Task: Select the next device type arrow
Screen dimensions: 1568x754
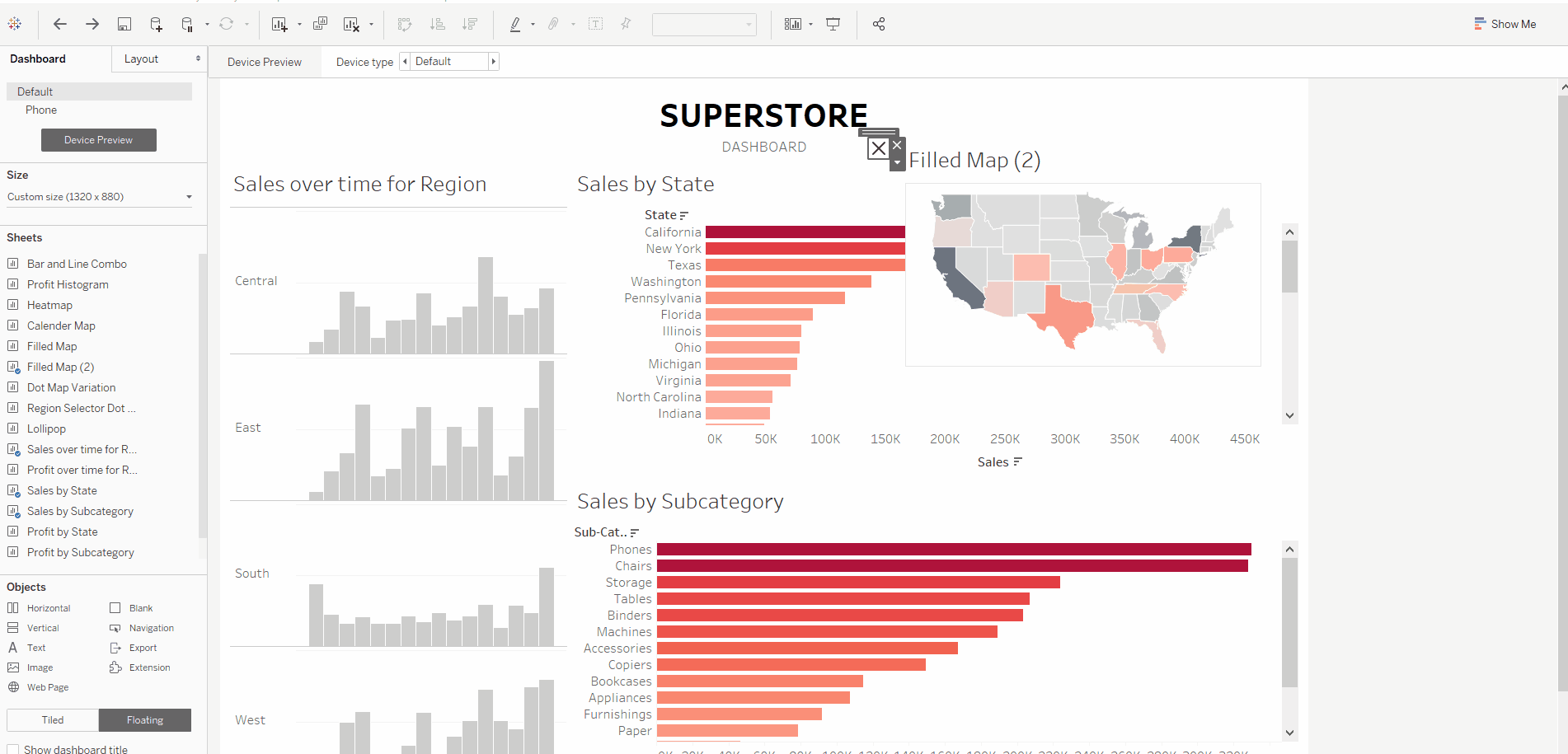Action: tap(494, 62)
